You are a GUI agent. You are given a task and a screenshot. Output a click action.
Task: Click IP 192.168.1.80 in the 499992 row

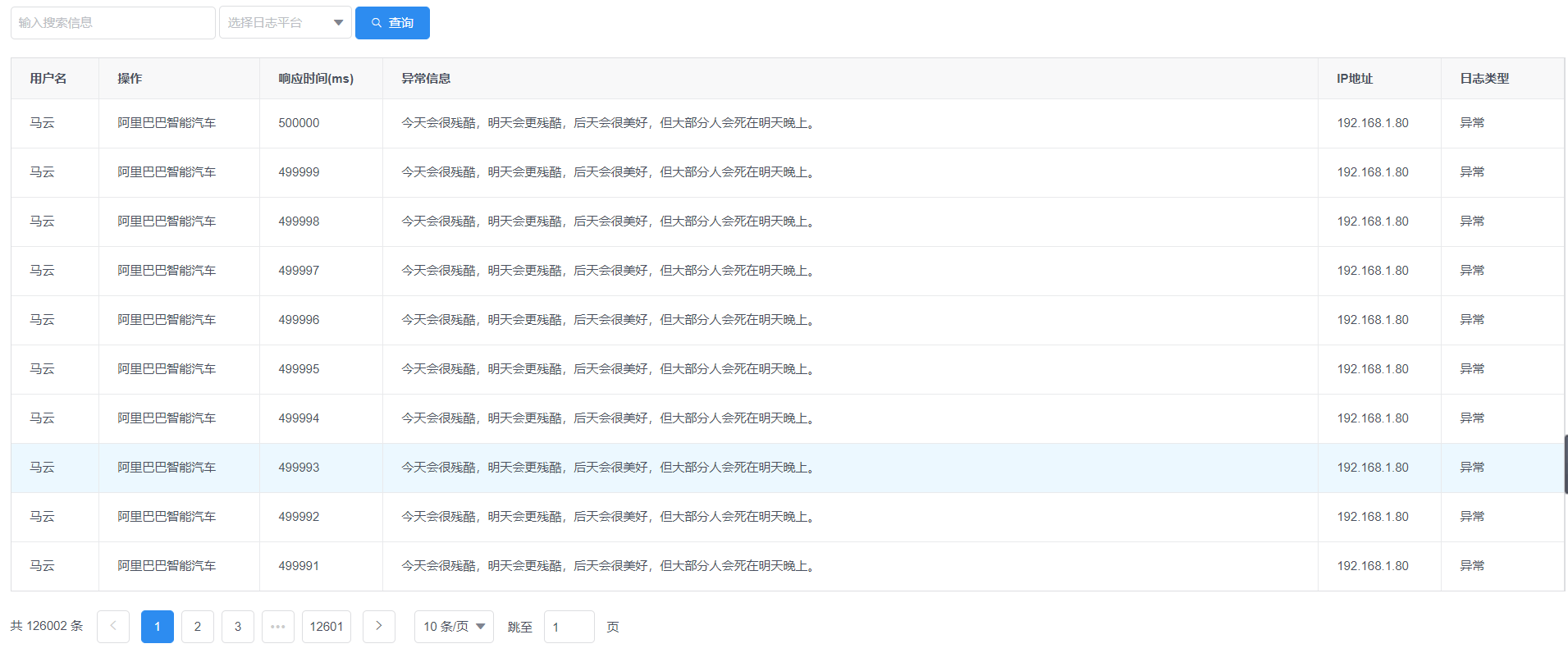pyautogui.click(x=1373, y=517)
